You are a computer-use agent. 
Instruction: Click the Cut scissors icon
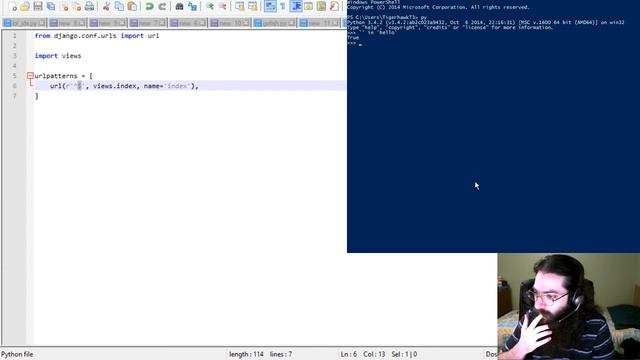point(106,6)
